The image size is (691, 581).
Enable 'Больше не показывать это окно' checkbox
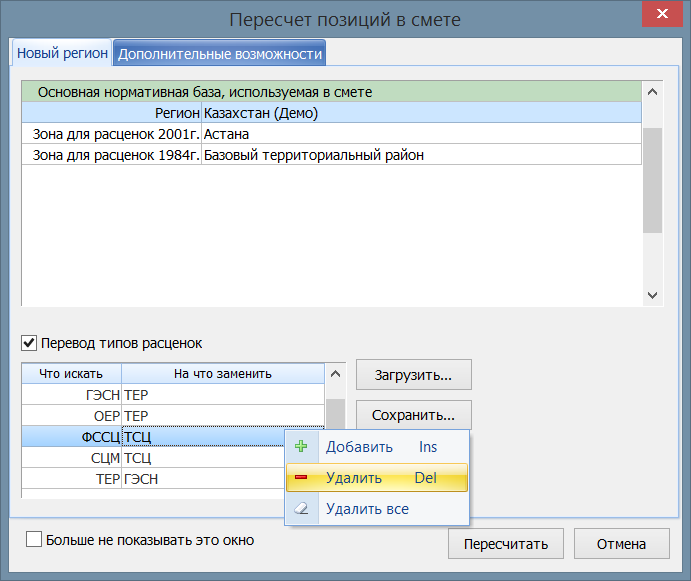click(x=35, y=540)
